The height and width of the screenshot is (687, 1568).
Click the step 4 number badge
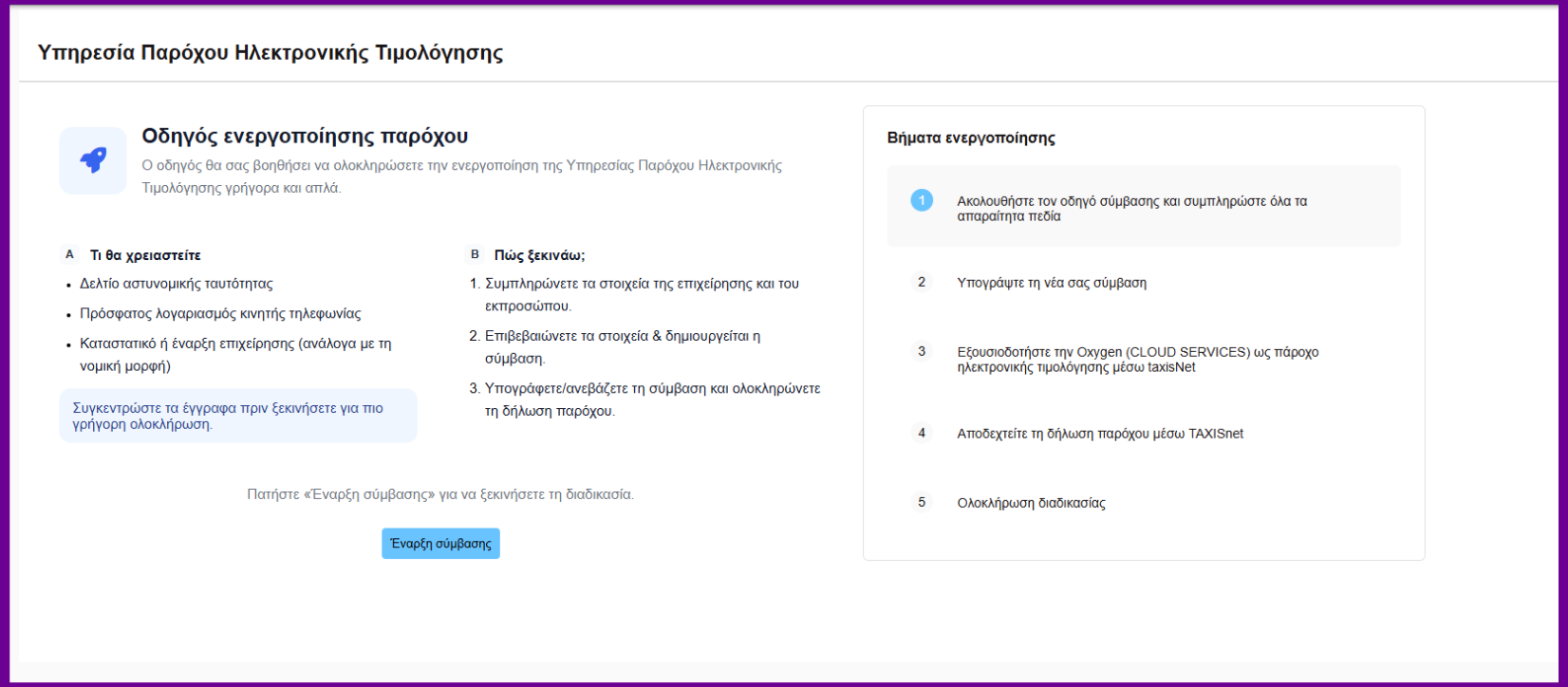pyautogui.click(x=921, y=433)
